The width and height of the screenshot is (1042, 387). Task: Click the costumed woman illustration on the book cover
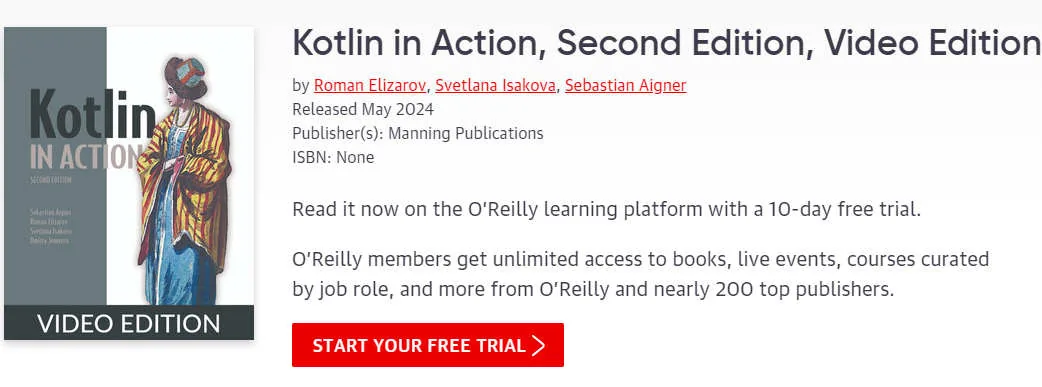pos(184,181)
